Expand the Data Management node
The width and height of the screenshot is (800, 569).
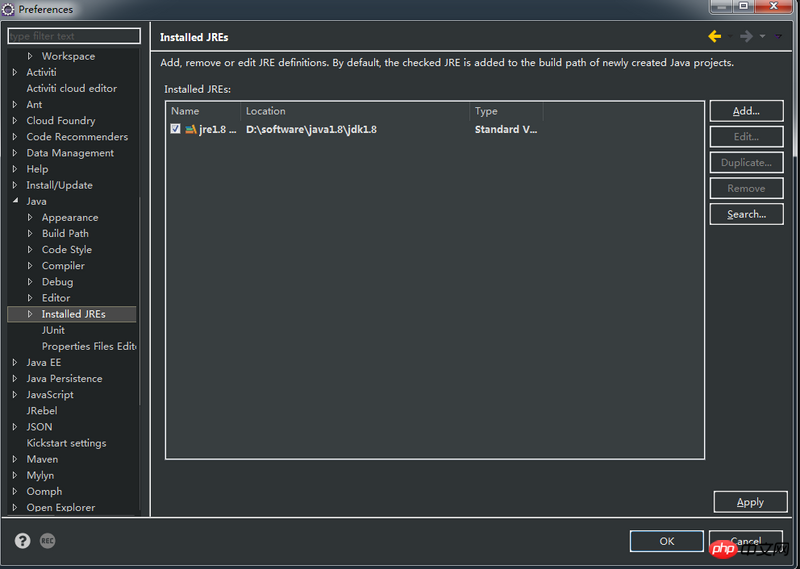15,153
